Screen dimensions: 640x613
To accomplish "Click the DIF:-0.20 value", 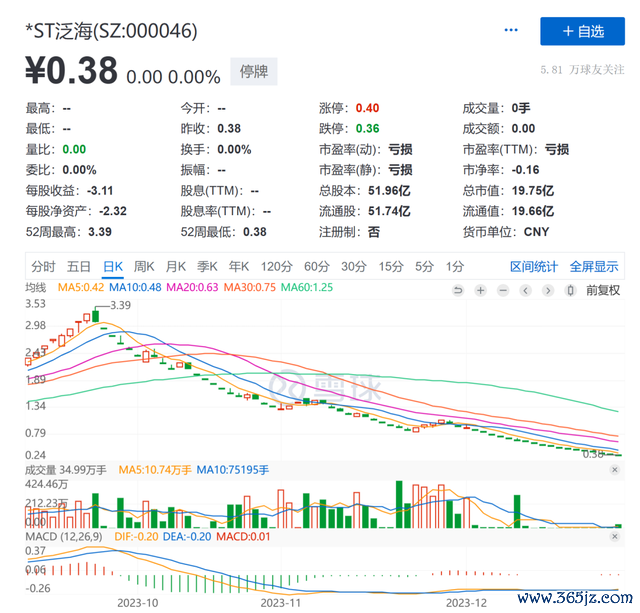I will tap(136, 536).
